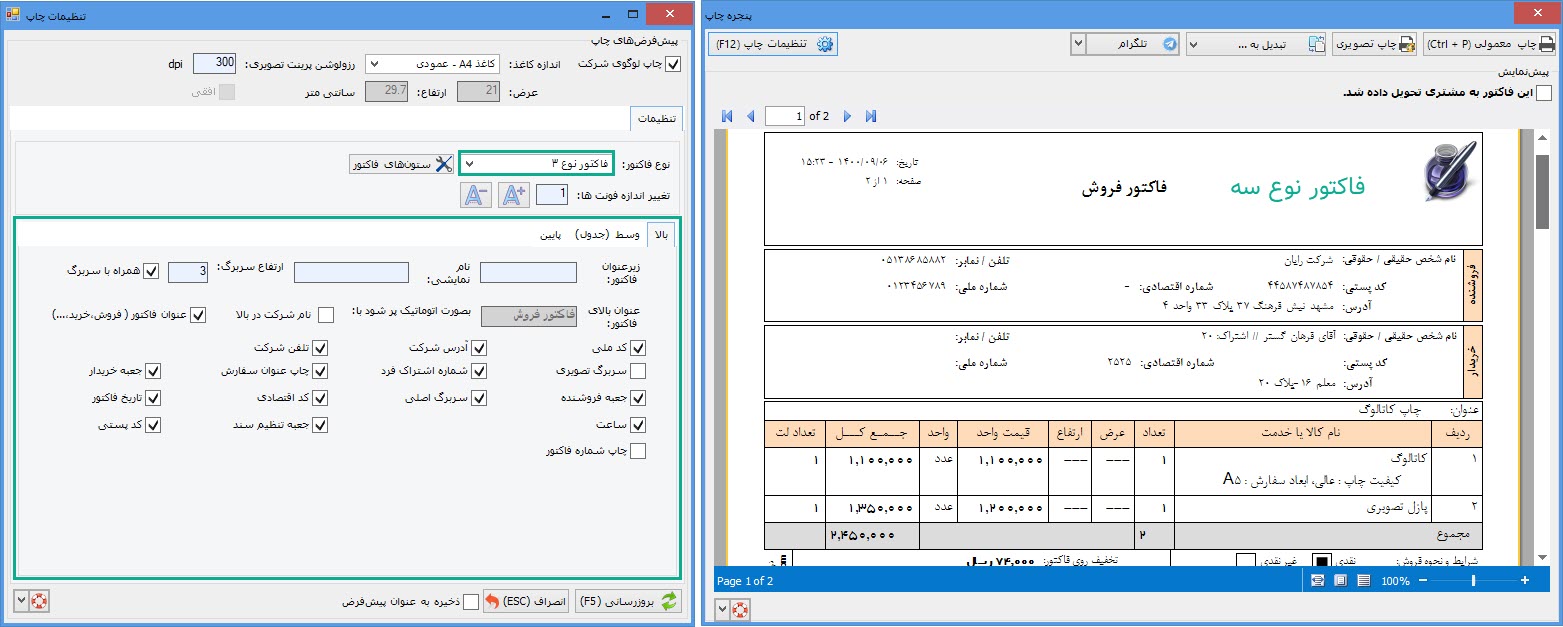The width and height of the screenshot is (1563, 627).
Task: Click the 'بروزرسانی (F5)' refresh button
Action: (x=629, y=601)
